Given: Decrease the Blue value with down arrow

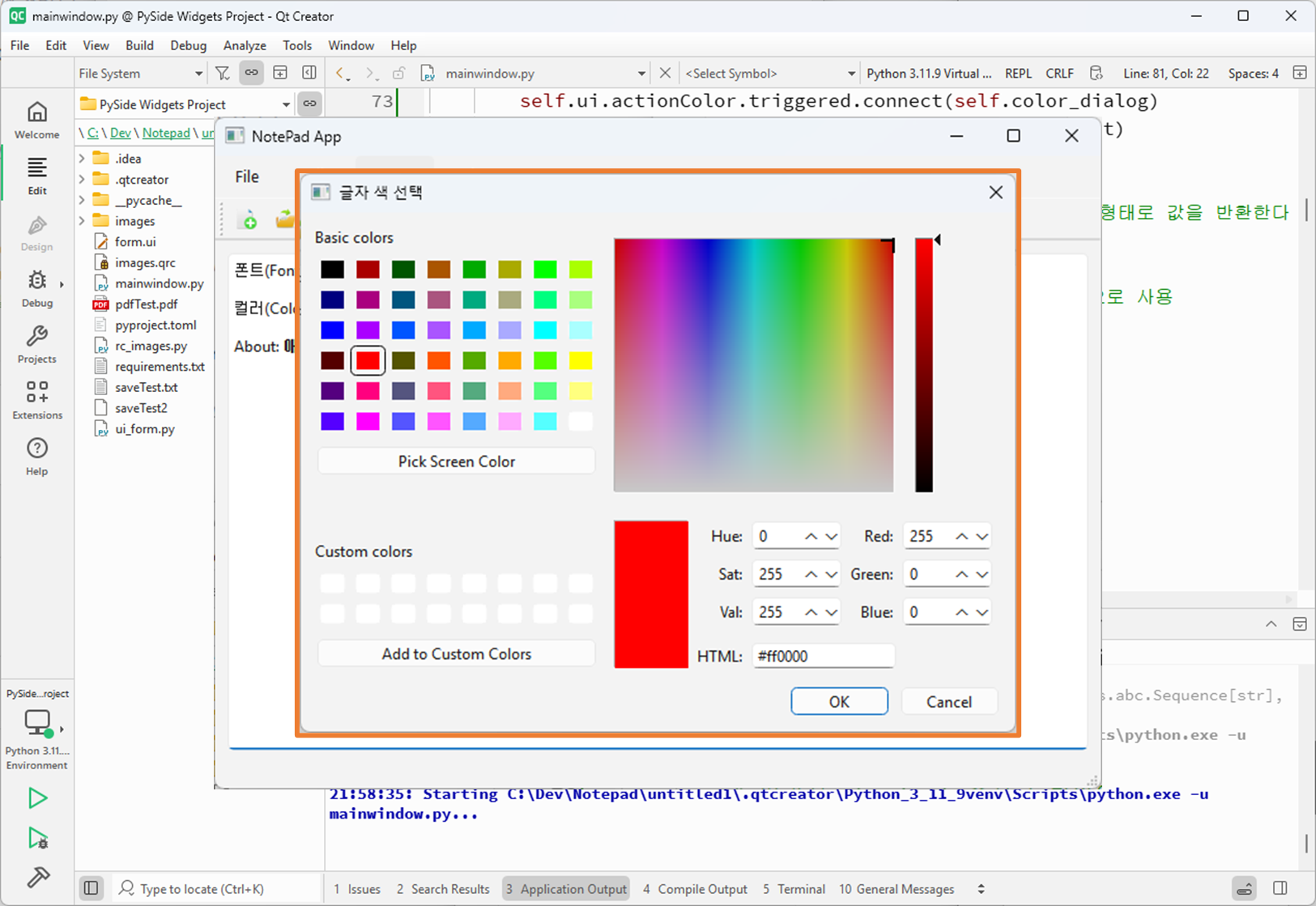Looking at the screenshot, I should (x=982, y=612).
